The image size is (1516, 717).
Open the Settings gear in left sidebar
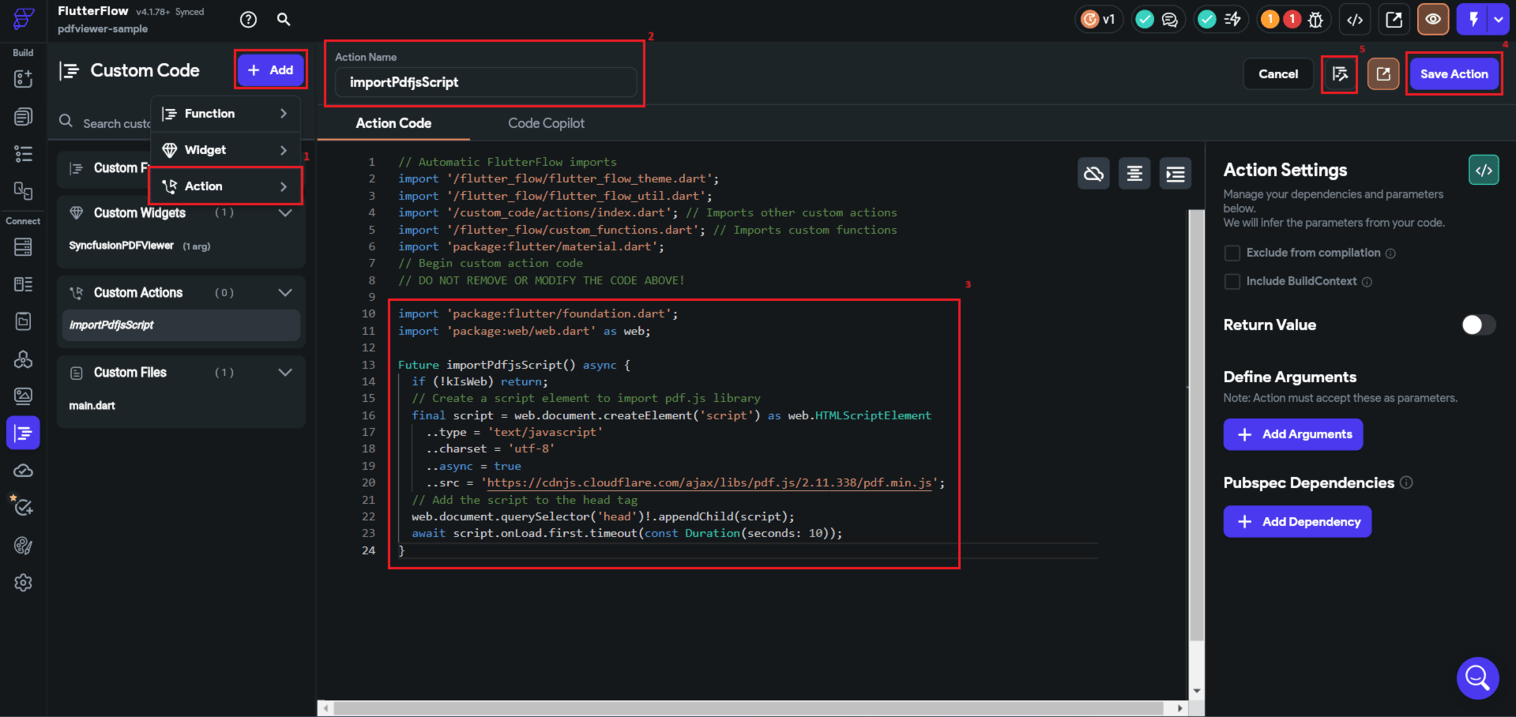click(23, 583)
